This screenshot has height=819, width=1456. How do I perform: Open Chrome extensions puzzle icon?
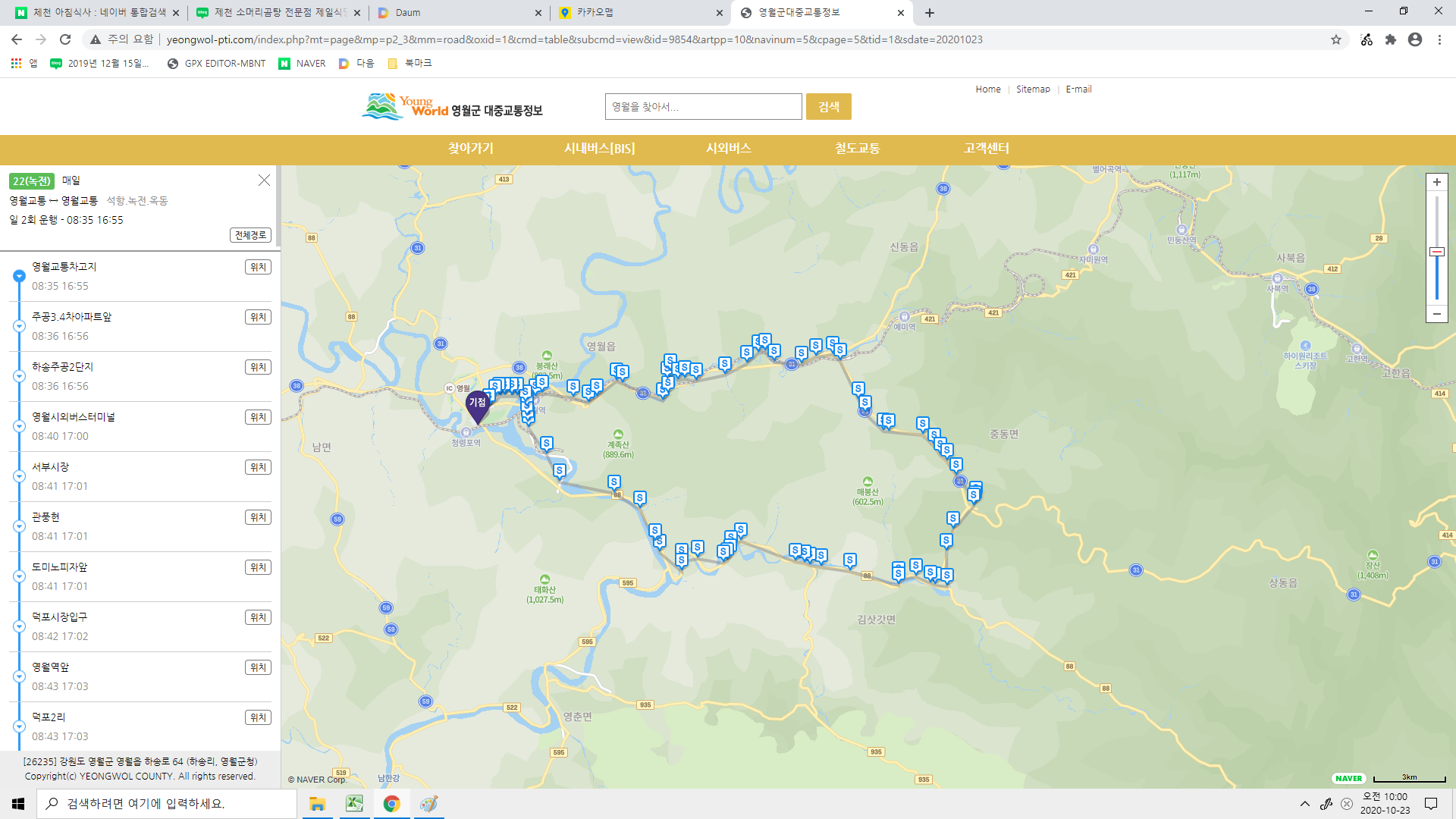(x=1390, y=39)
